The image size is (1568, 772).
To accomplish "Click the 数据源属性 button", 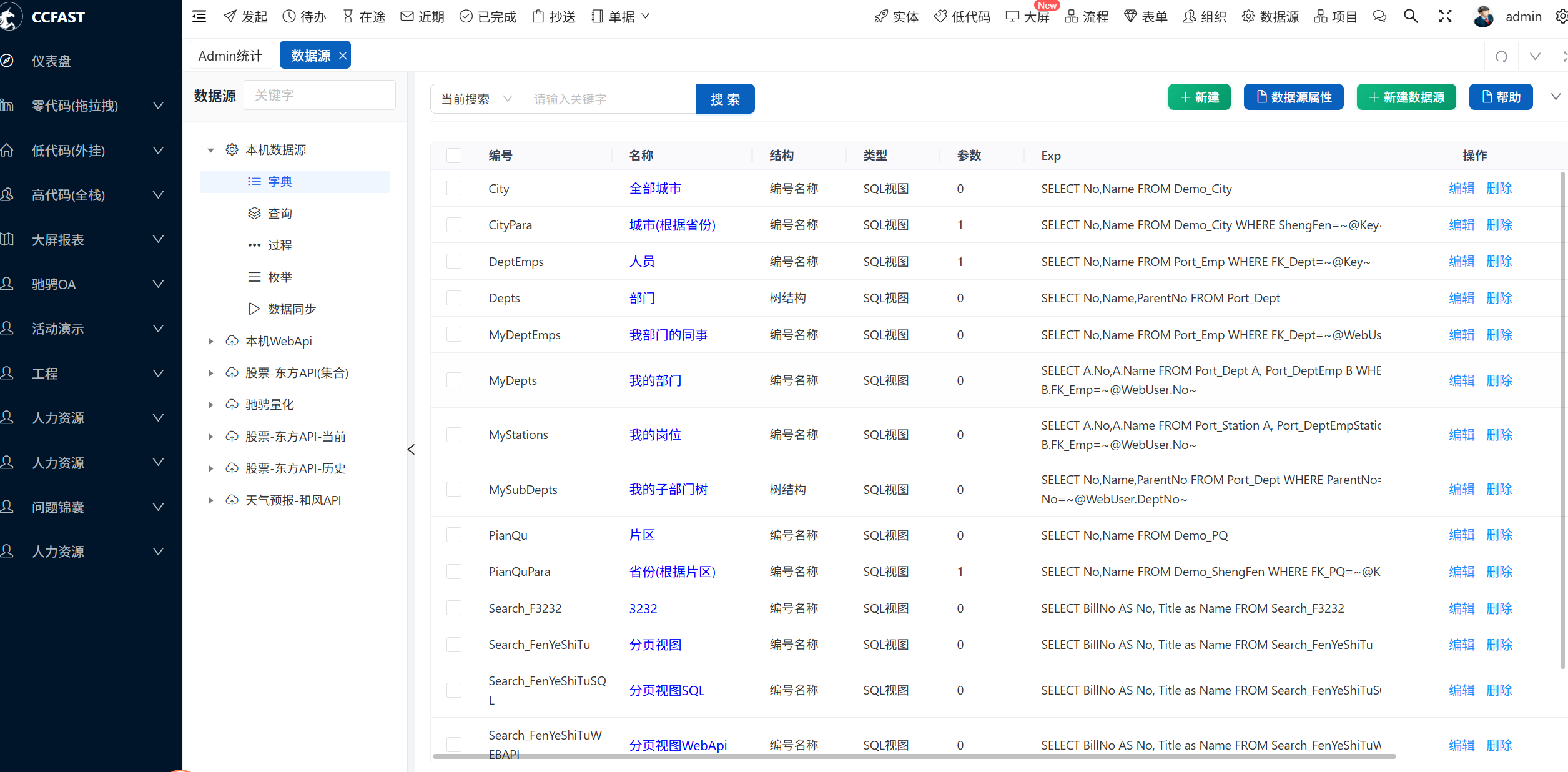I will (1294, 97).
